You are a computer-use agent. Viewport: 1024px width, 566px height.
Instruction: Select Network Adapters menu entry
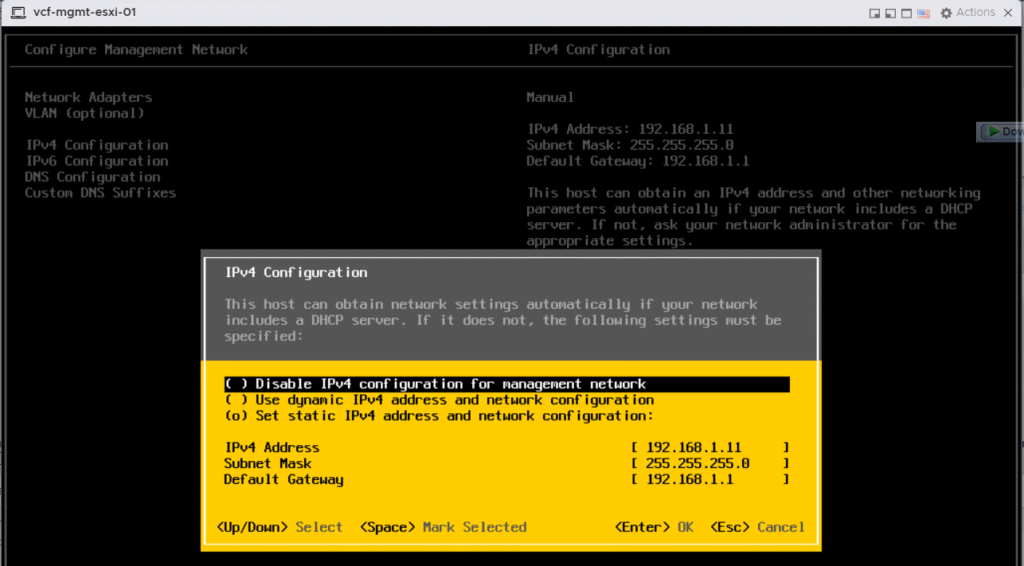coord(88,97)
